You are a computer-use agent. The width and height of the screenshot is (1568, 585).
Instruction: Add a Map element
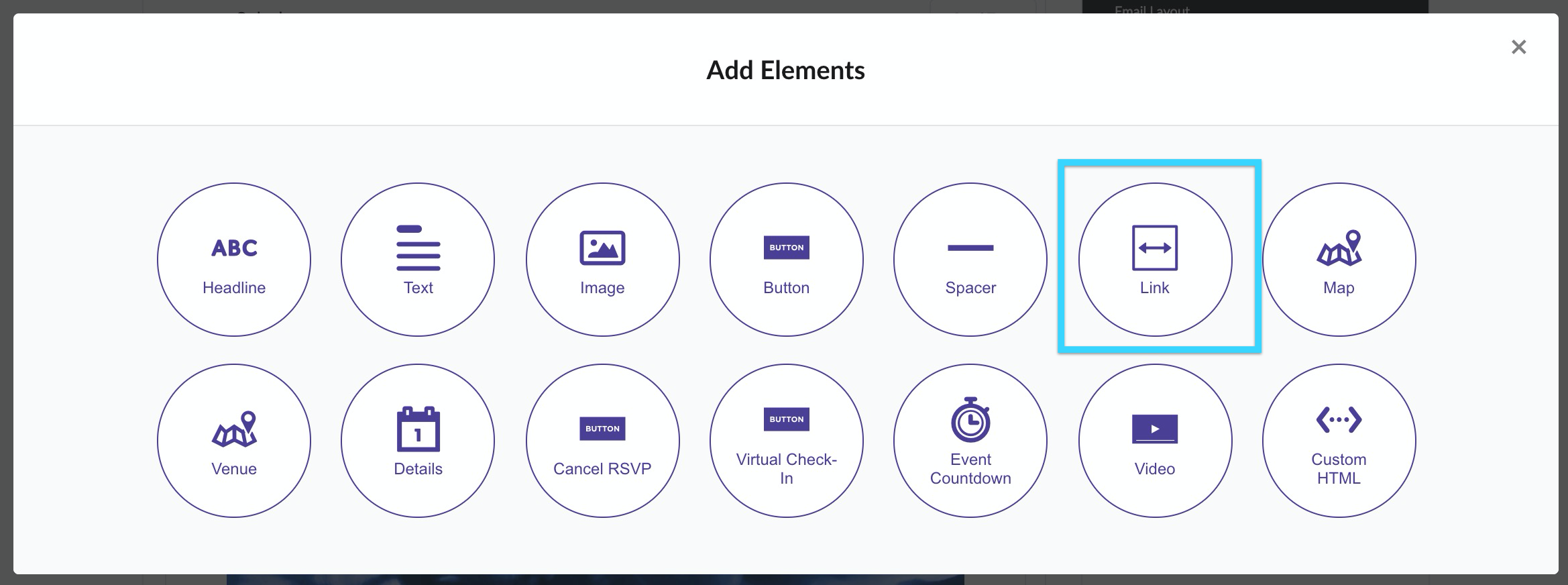(1339, 259)
